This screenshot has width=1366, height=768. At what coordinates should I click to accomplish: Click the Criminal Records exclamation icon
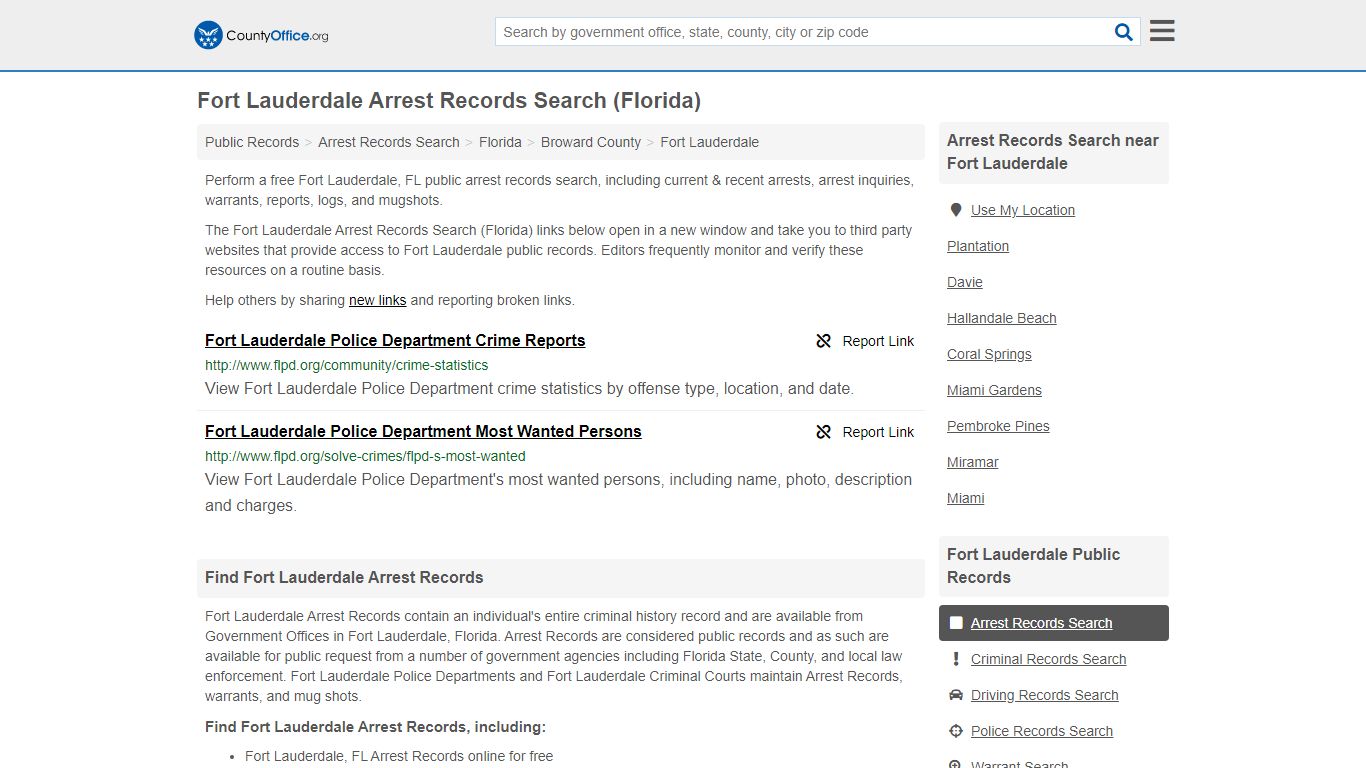coord(956,659)
